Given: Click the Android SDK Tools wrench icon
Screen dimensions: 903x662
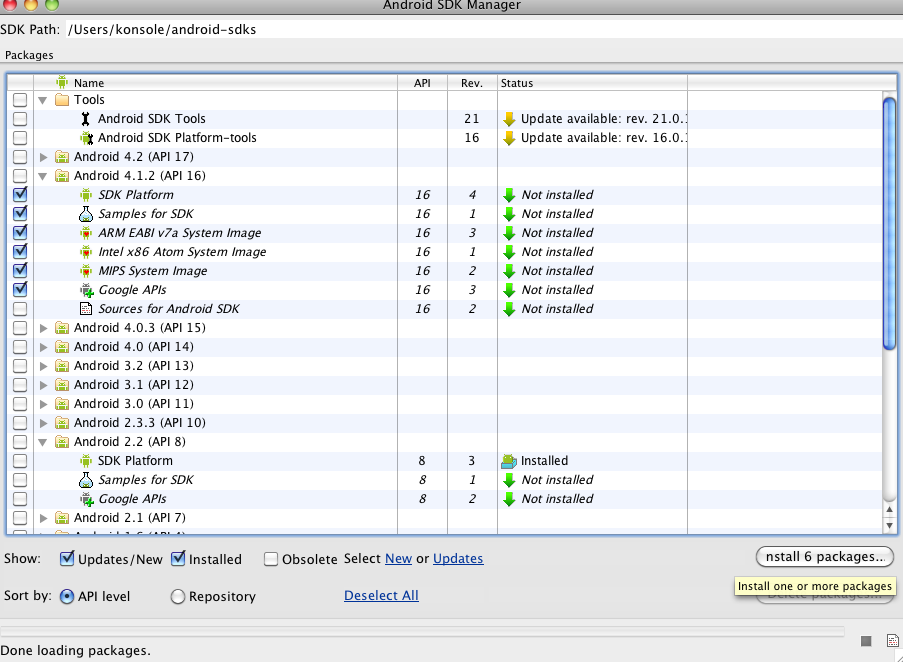Looking at the screenshot, I should click(x=86, y=119).
